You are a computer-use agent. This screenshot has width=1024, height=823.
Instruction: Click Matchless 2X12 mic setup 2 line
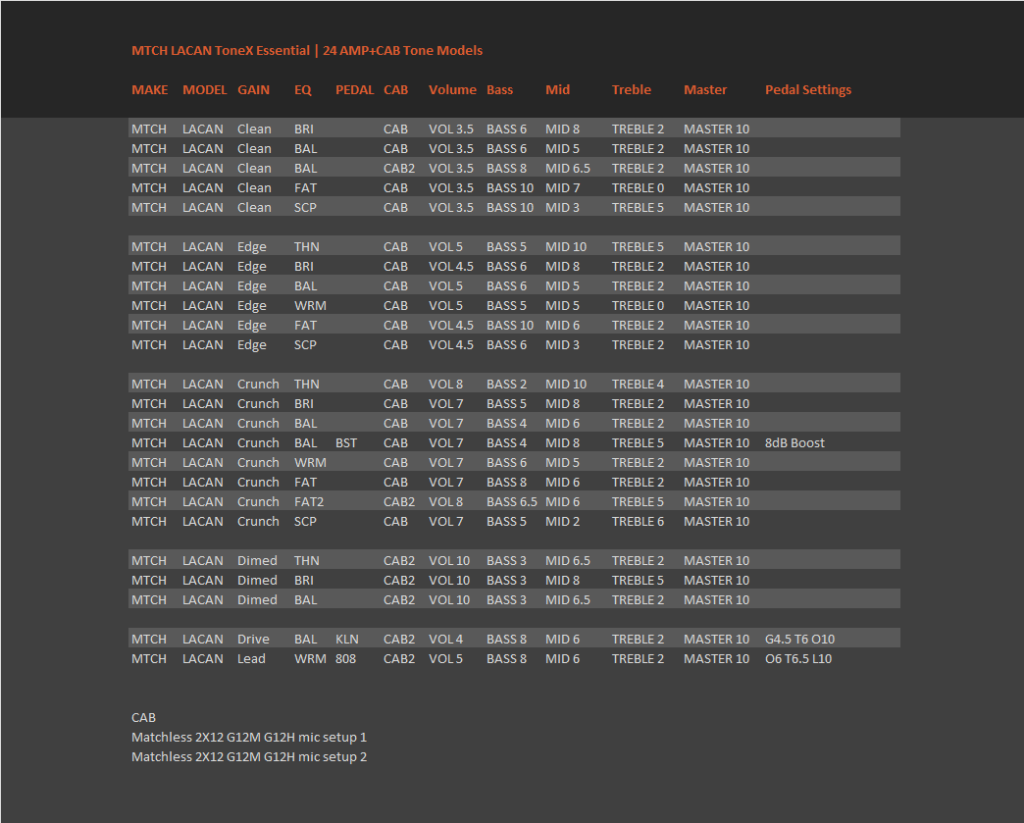pyautogui.click(x=249, y=756)
